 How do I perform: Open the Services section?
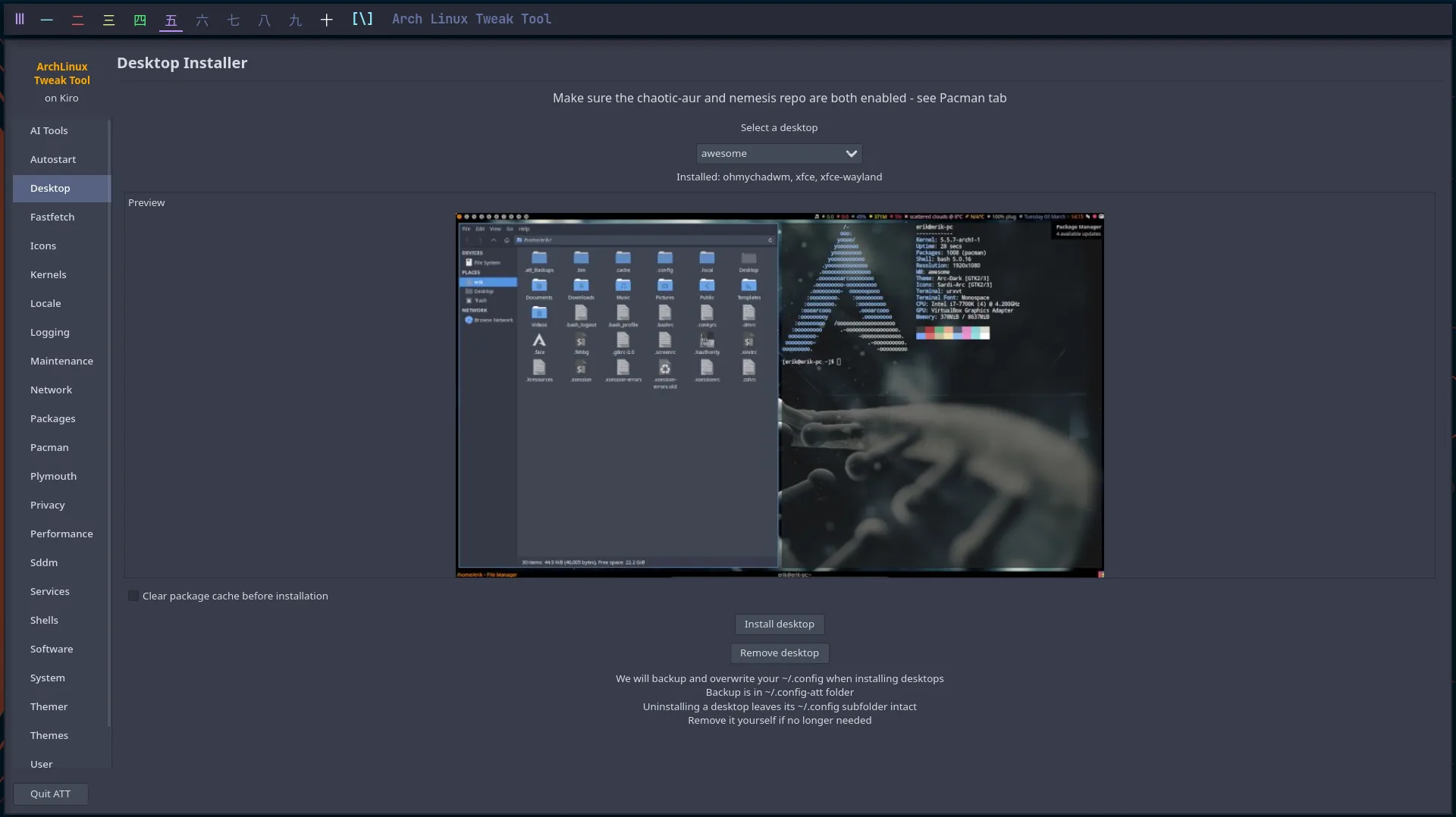61,591
